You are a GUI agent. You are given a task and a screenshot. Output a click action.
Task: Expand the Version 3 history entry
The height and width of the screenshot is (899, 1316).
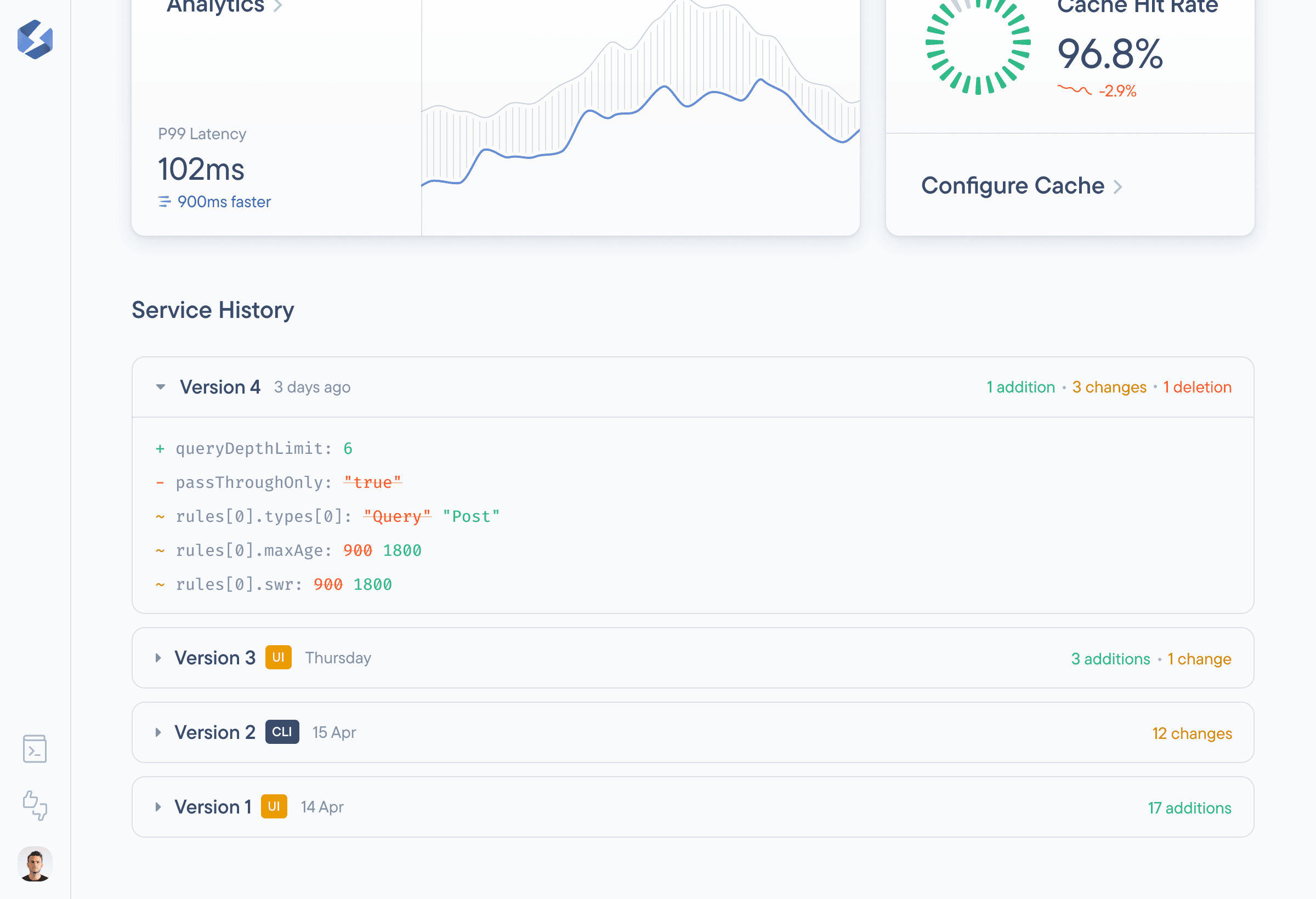coord(158,658)
